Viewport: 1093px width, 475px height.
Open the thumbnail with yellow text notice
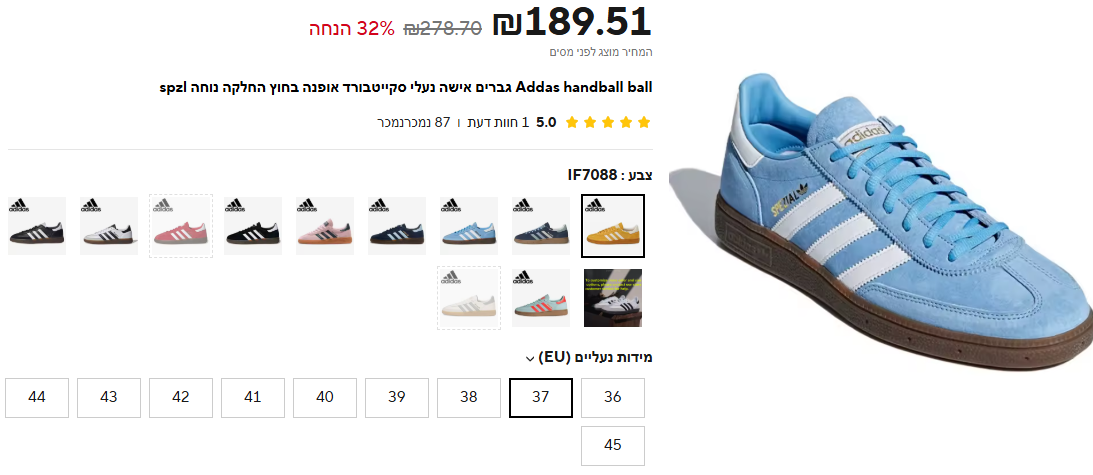(613, 298)
